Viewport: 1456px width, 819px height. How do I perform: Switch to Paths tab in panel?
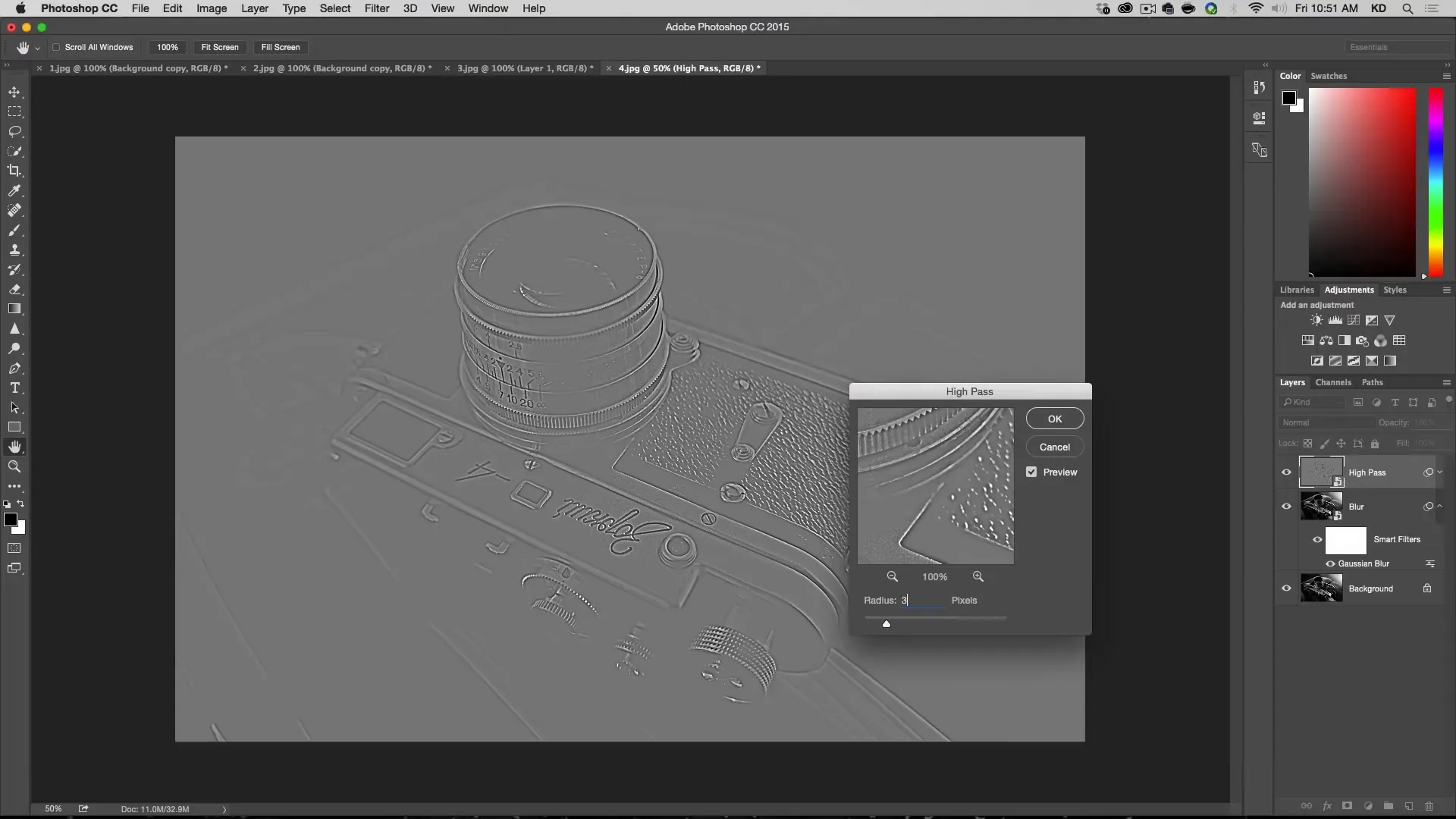pyautogui.click(x=1372, y=381)
